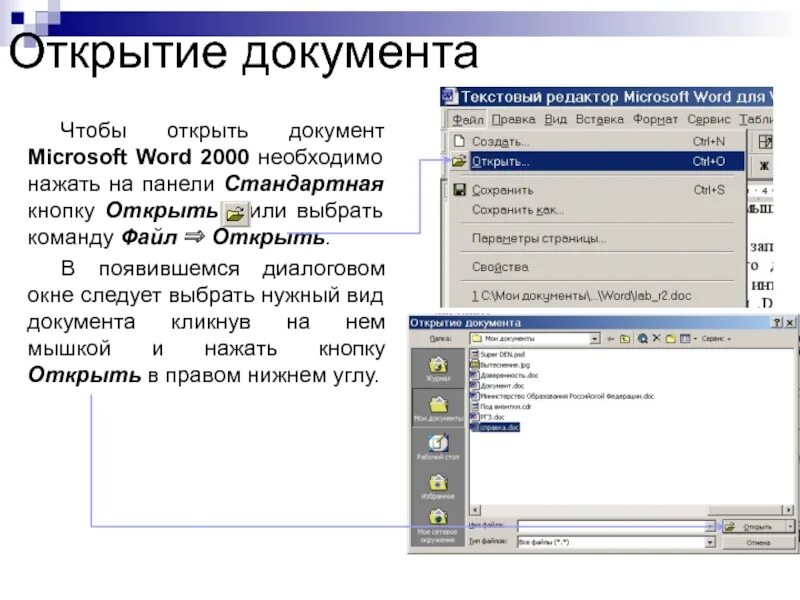The height and width of the screenshot is (600, 800).
Task: Click the Create New Folder icon
Action: [x=670, y=339]
